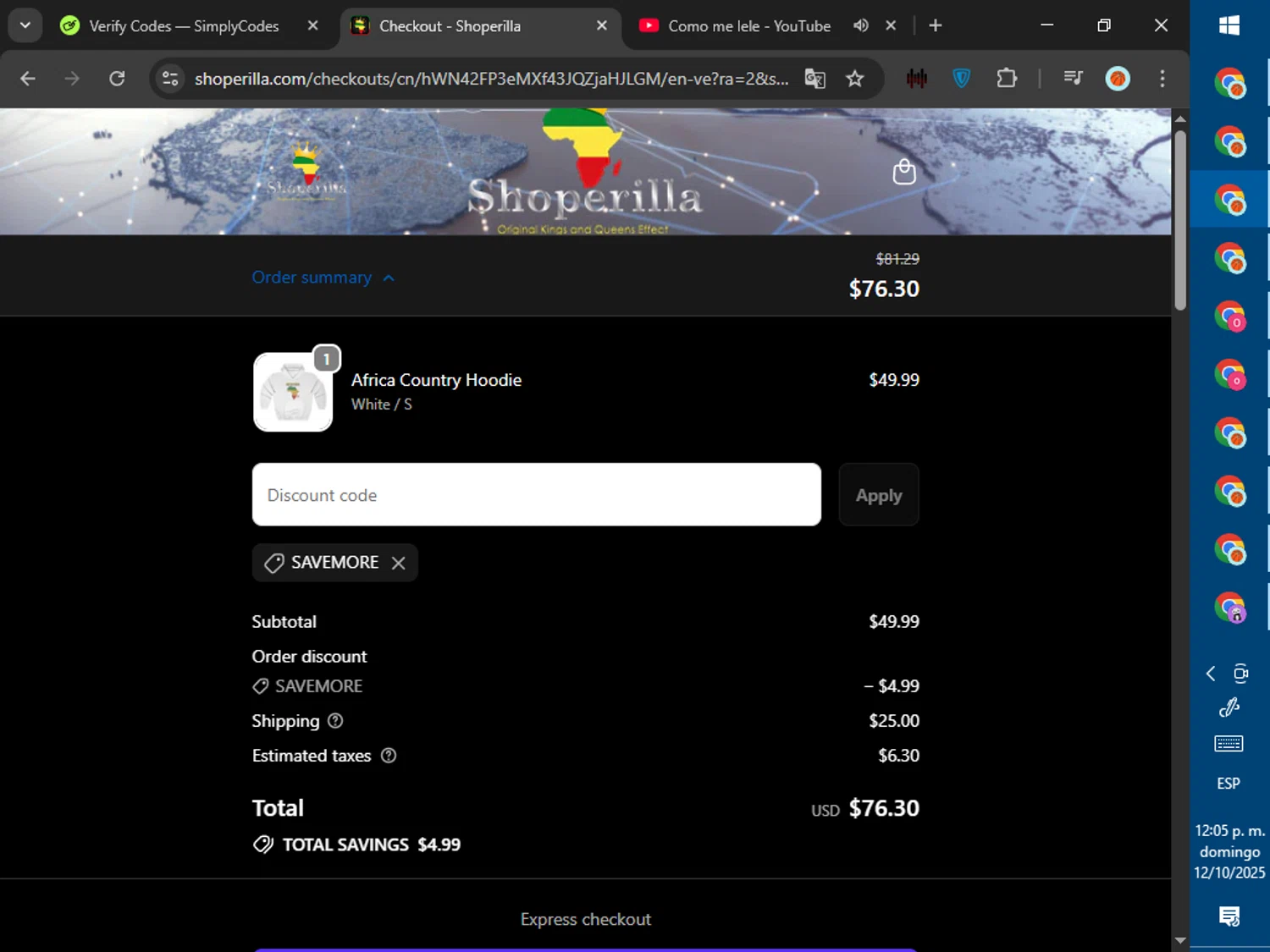This screenshot has height=952, width=1270.
Task: Open the Windows Start button
Action: [1229, 26]
